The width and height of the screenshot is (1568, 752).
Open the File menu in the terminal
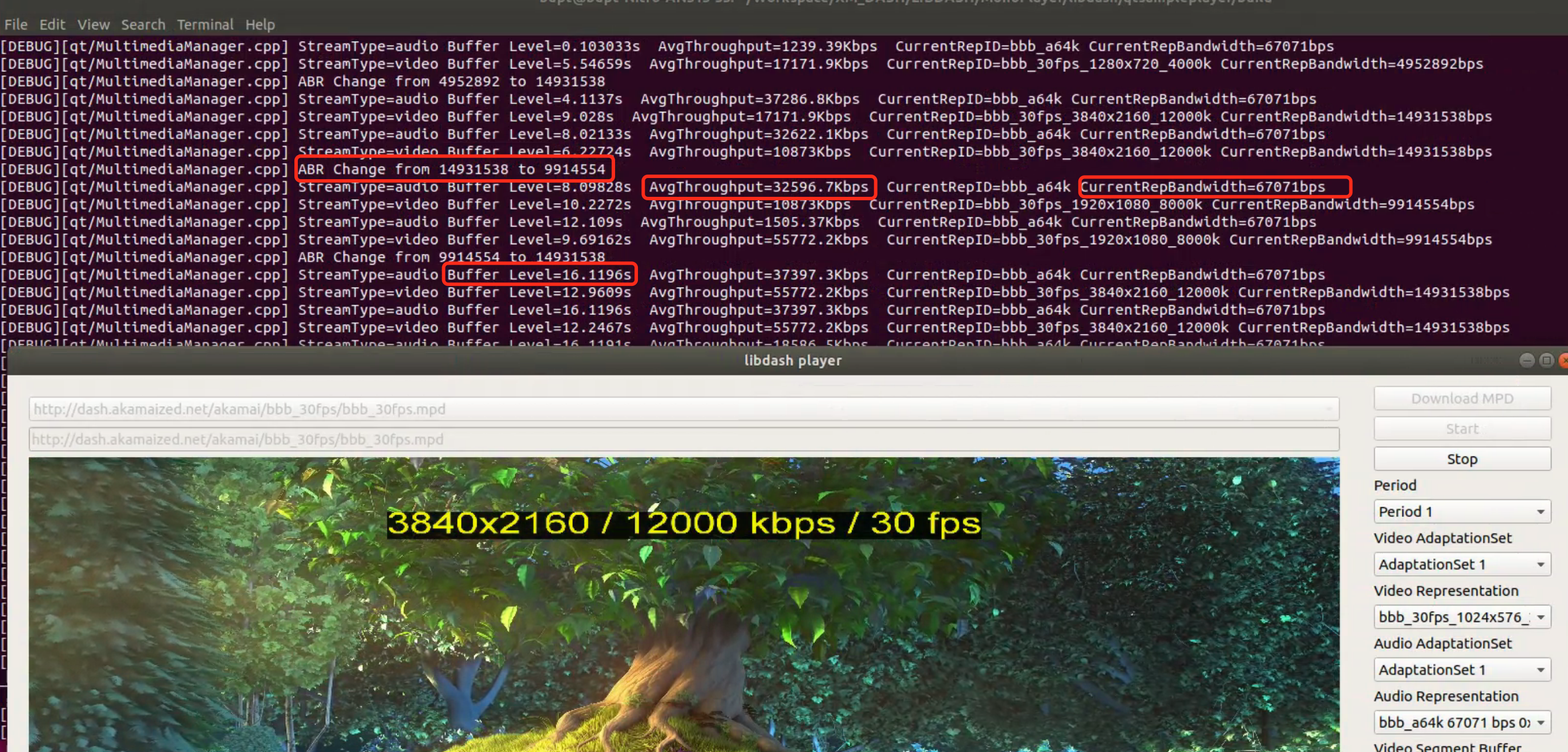pos(16,25)
